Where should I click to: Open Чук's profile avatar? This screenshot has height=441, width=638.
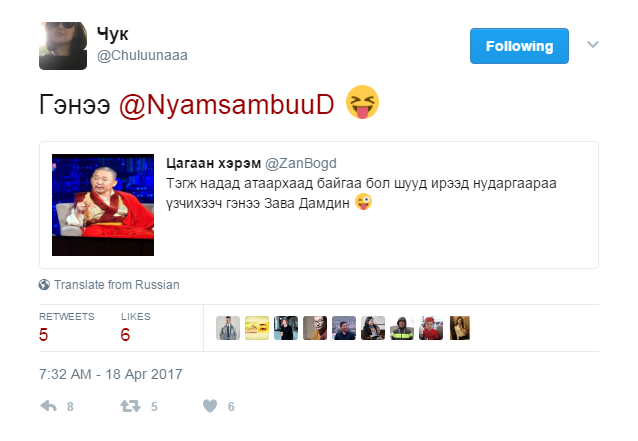tap(63, 46)
